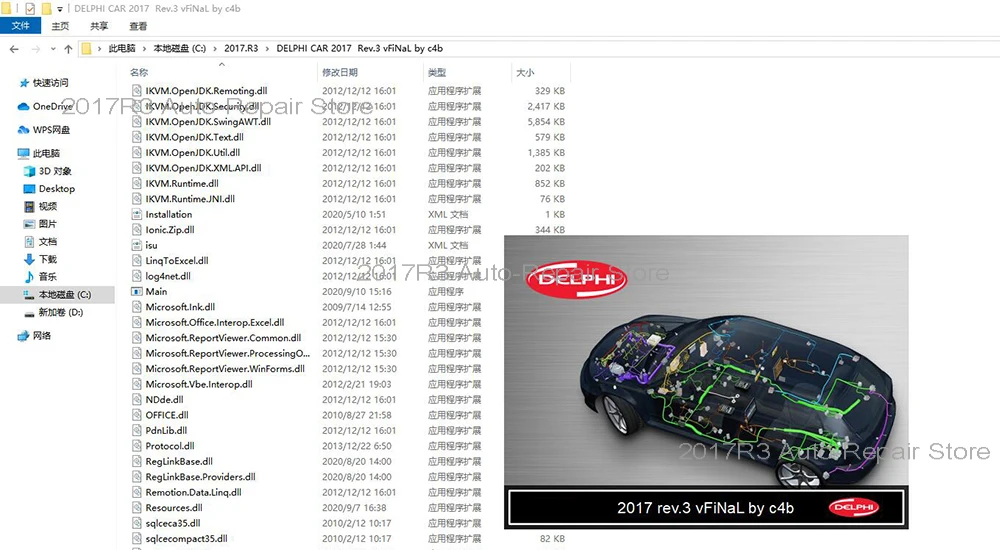
Task: Click the OFFICE.dll file icon
Action: point(136,415)
